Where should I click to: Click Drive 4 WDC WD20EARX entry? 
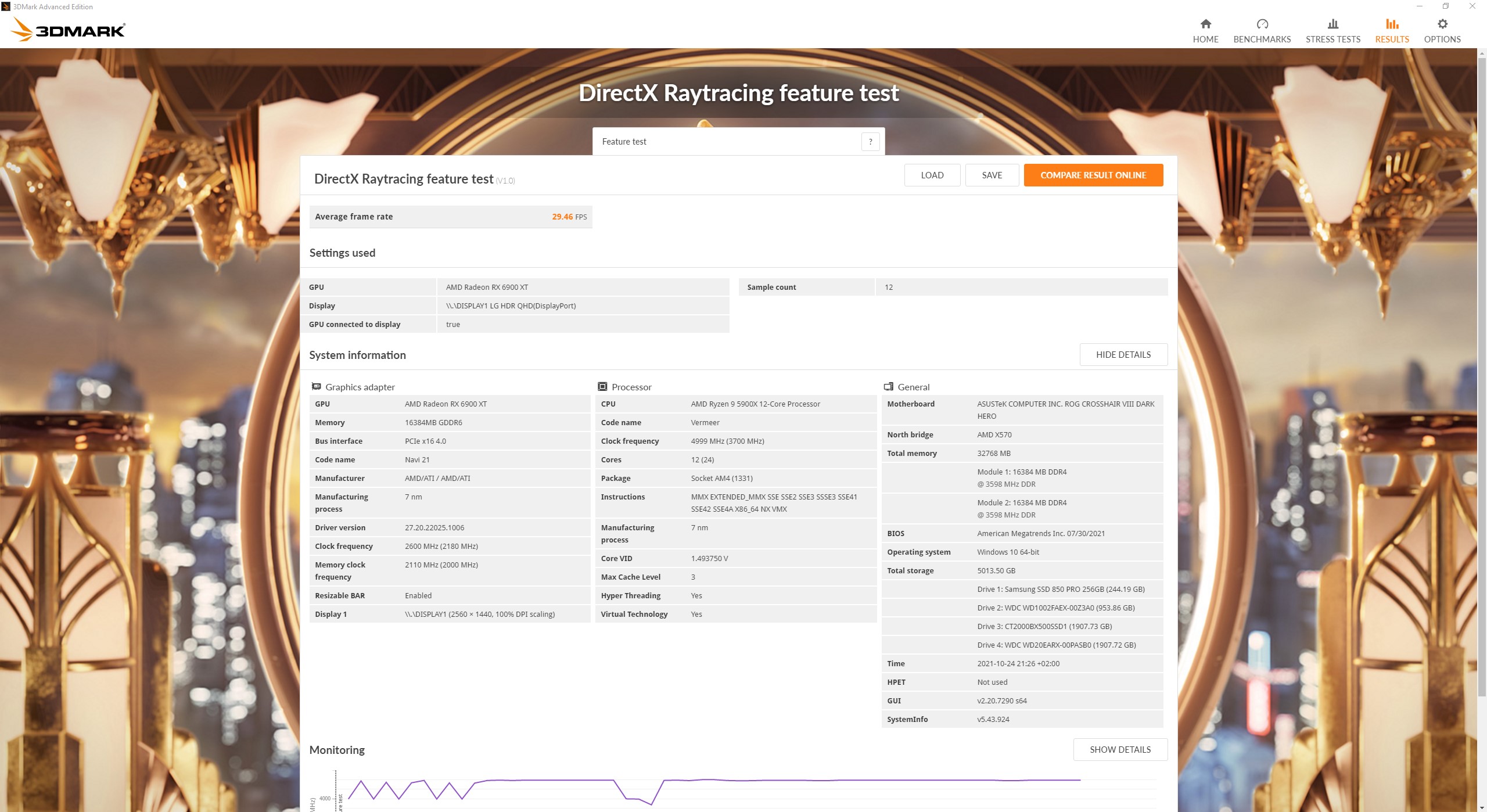coord(1056,645)
